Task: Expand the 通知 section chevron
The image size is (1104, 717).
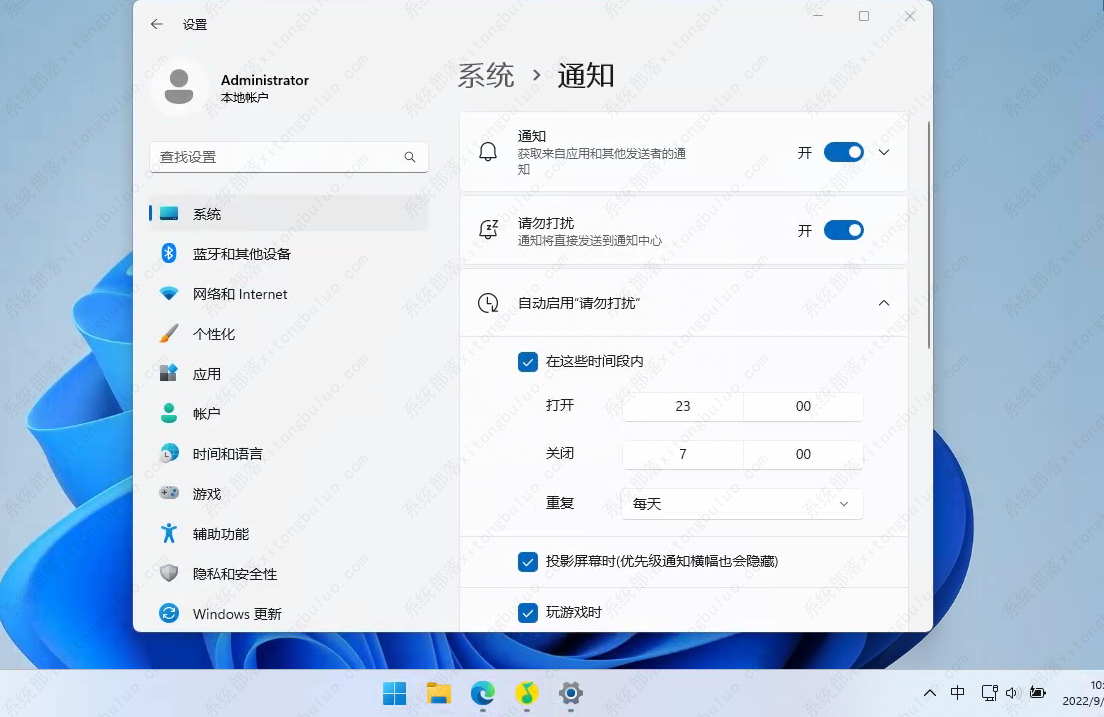Action: [883, 152]
